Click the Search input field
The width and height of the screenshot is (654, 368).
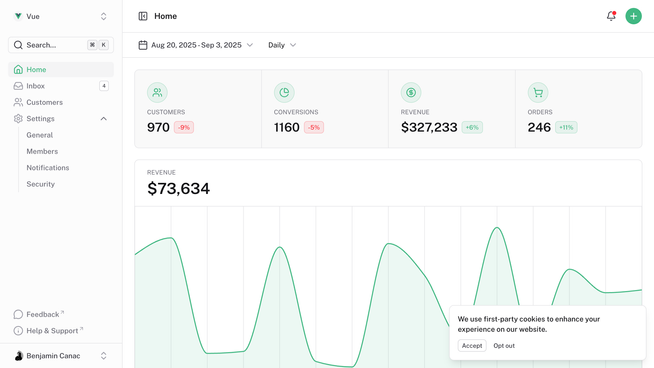click(61, 45)
